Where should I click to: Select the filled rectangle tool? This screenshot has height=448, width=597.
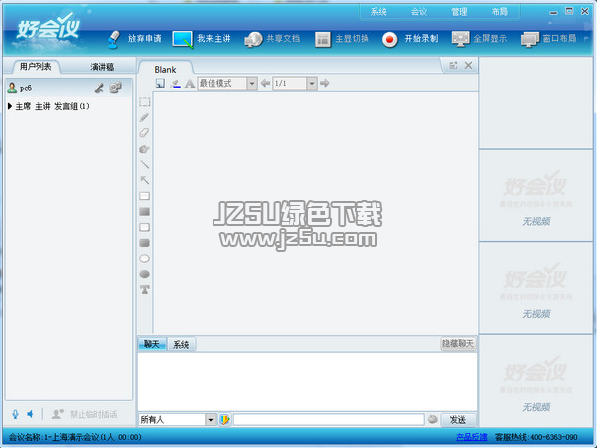[x=145, y=212]
